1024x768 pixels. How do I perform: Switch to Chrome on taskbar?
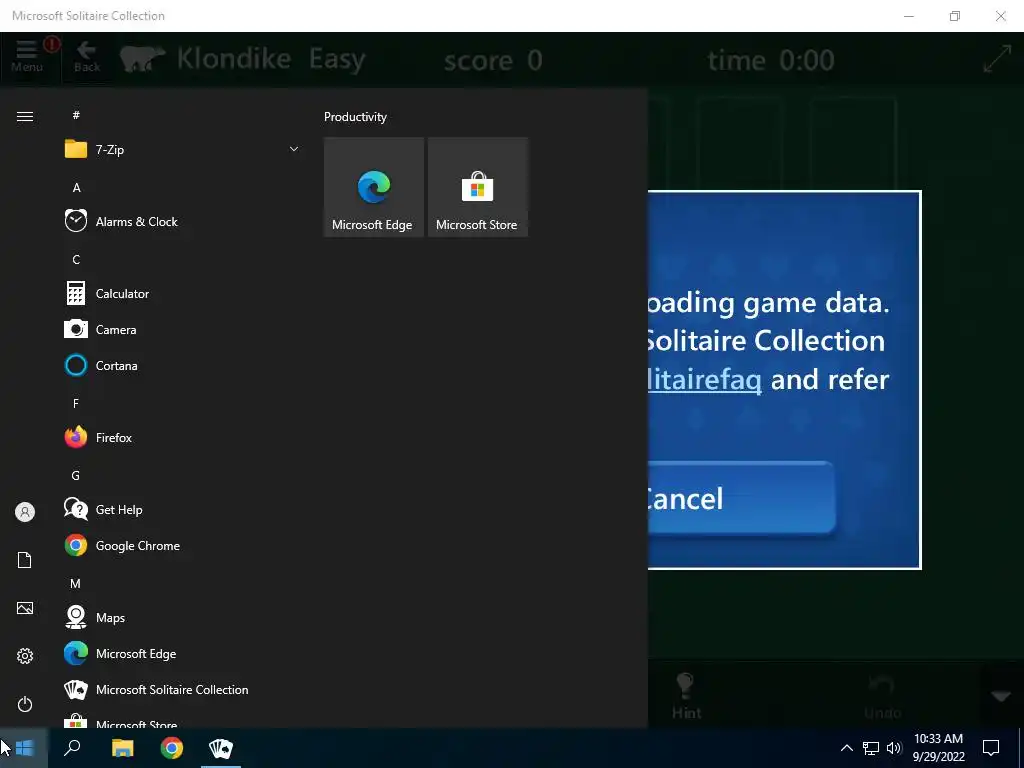coord(172,748)
